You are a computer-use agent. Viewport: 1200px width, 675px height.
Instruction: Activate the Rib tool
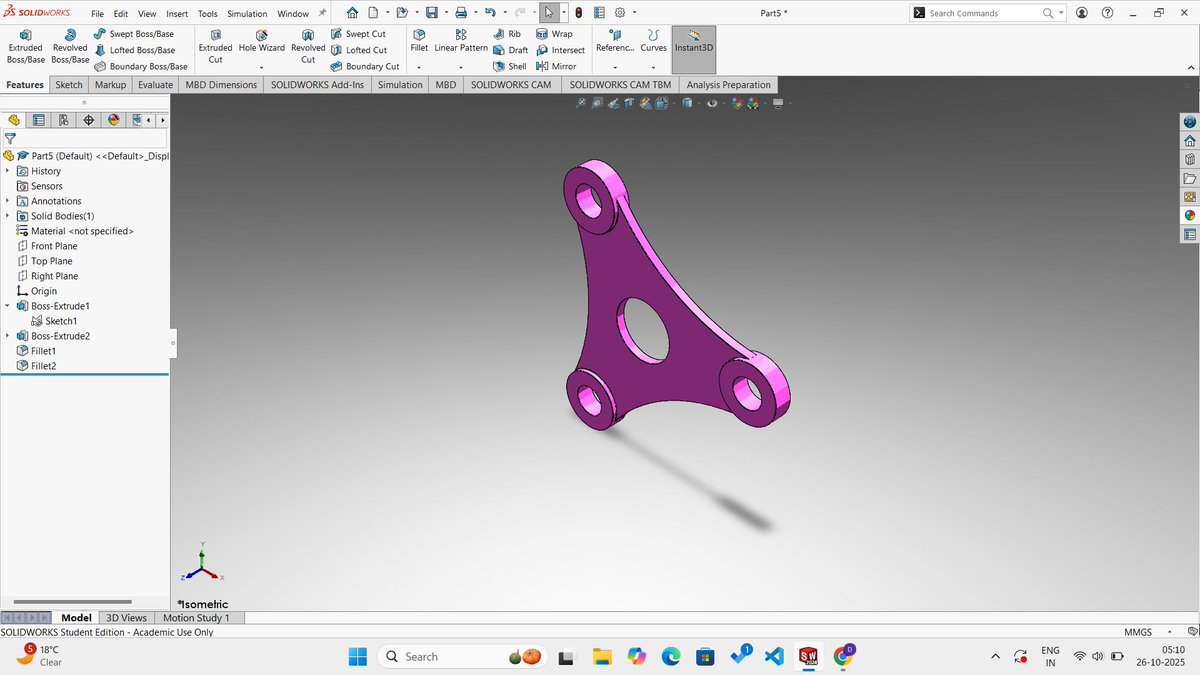point(507,34)
